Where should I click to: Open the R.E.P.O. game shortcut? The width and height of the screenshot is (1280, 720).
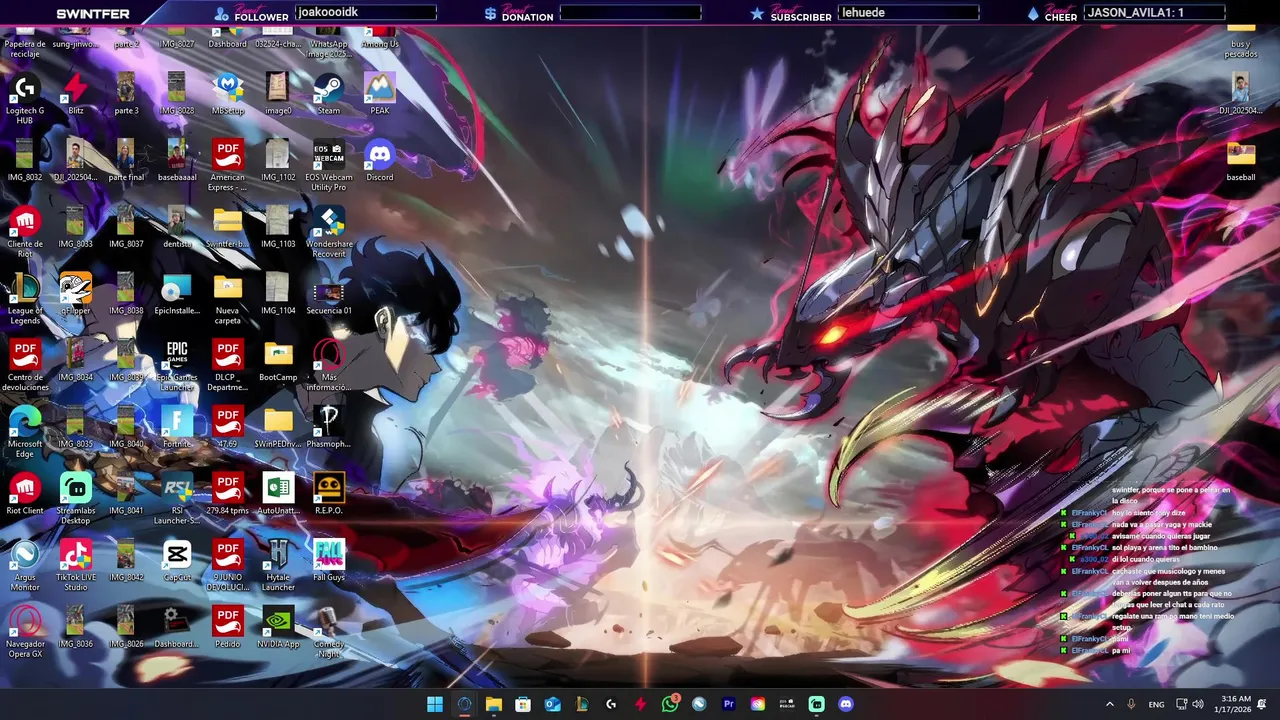coord(329,494)
